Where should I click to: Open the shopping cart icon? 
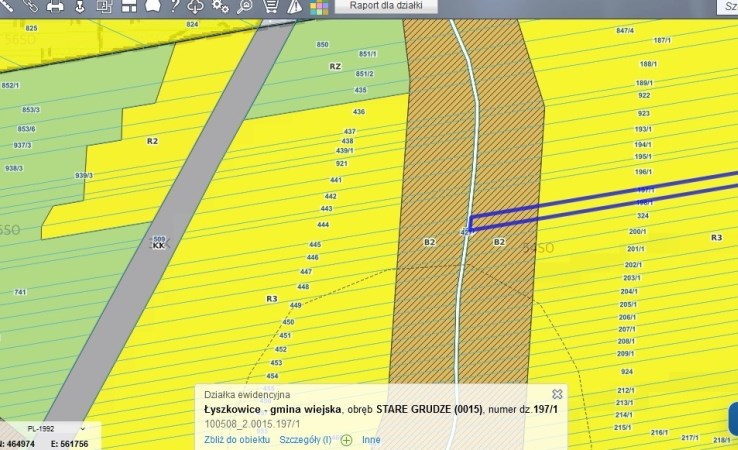tap(270, 6)
